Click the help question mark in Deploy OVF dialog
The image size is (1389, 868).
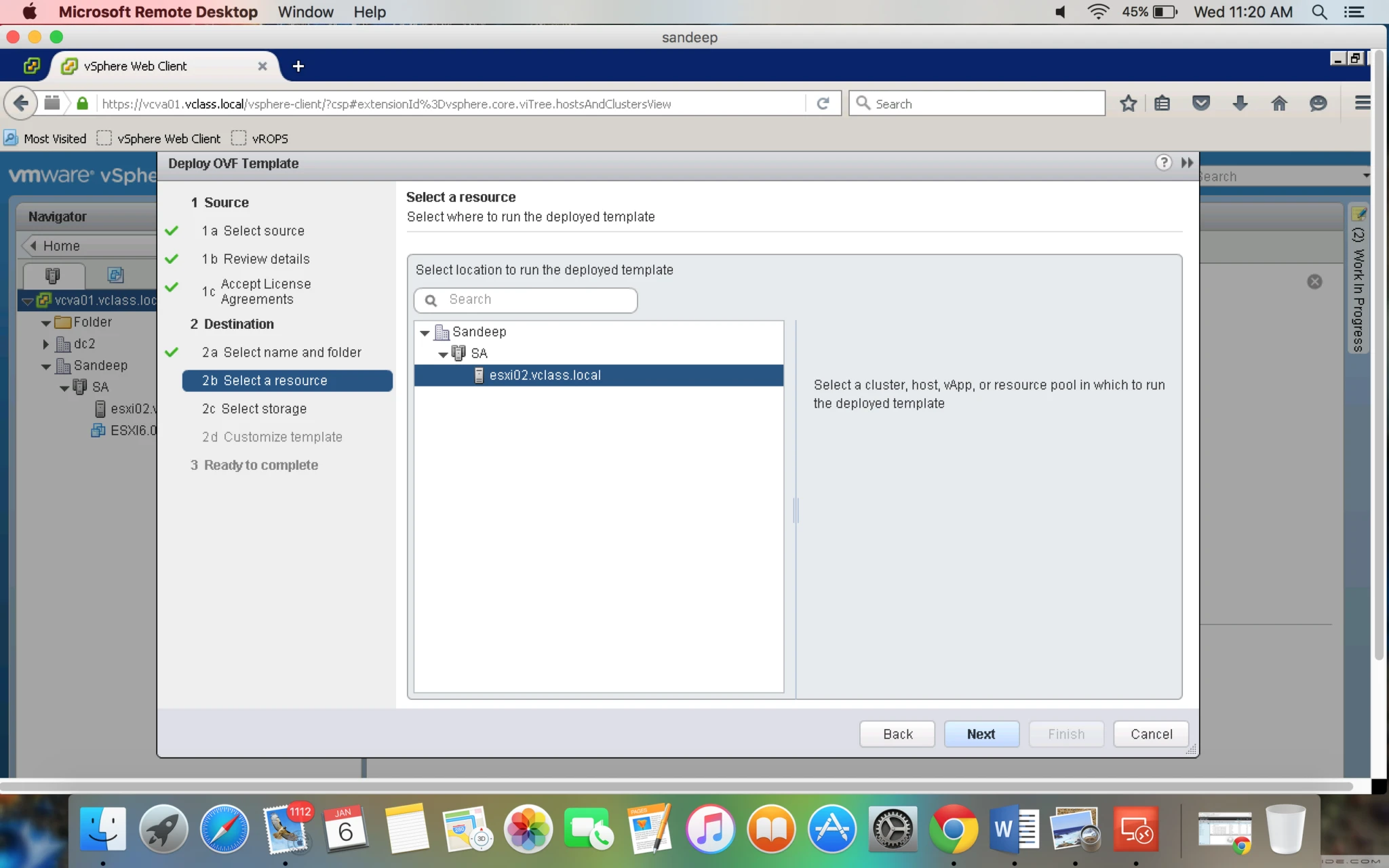[1164, 163]
